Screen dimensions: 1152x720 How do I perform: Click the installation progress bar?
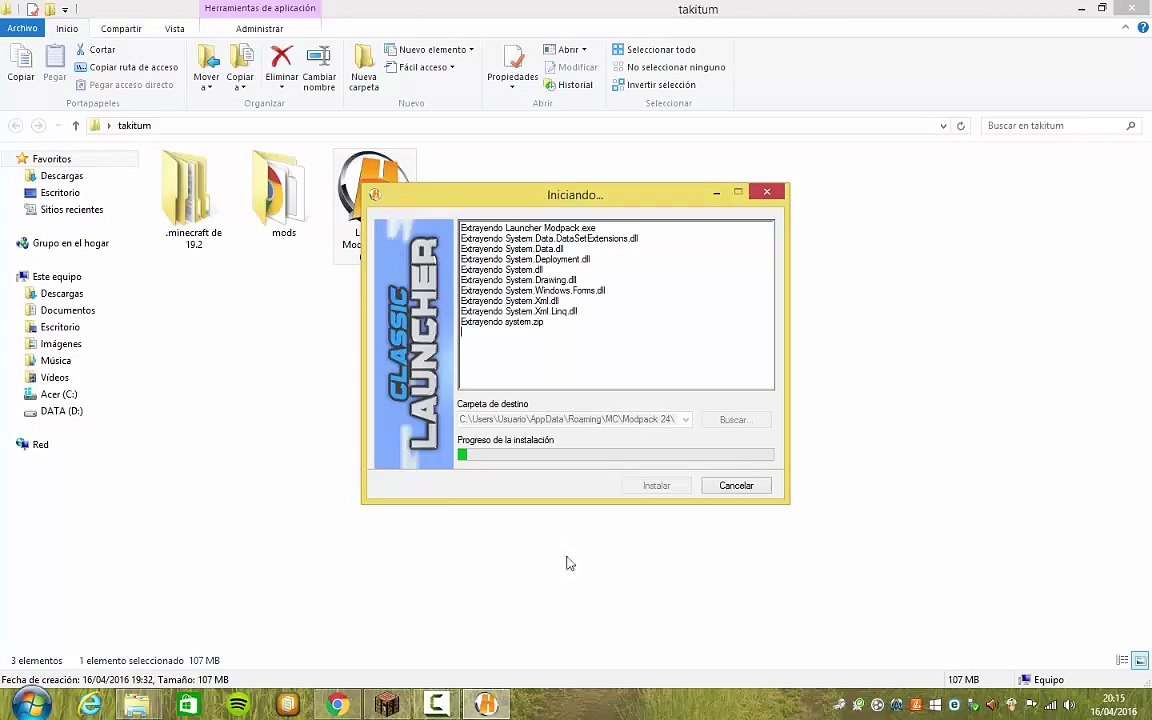click(616, 455)
